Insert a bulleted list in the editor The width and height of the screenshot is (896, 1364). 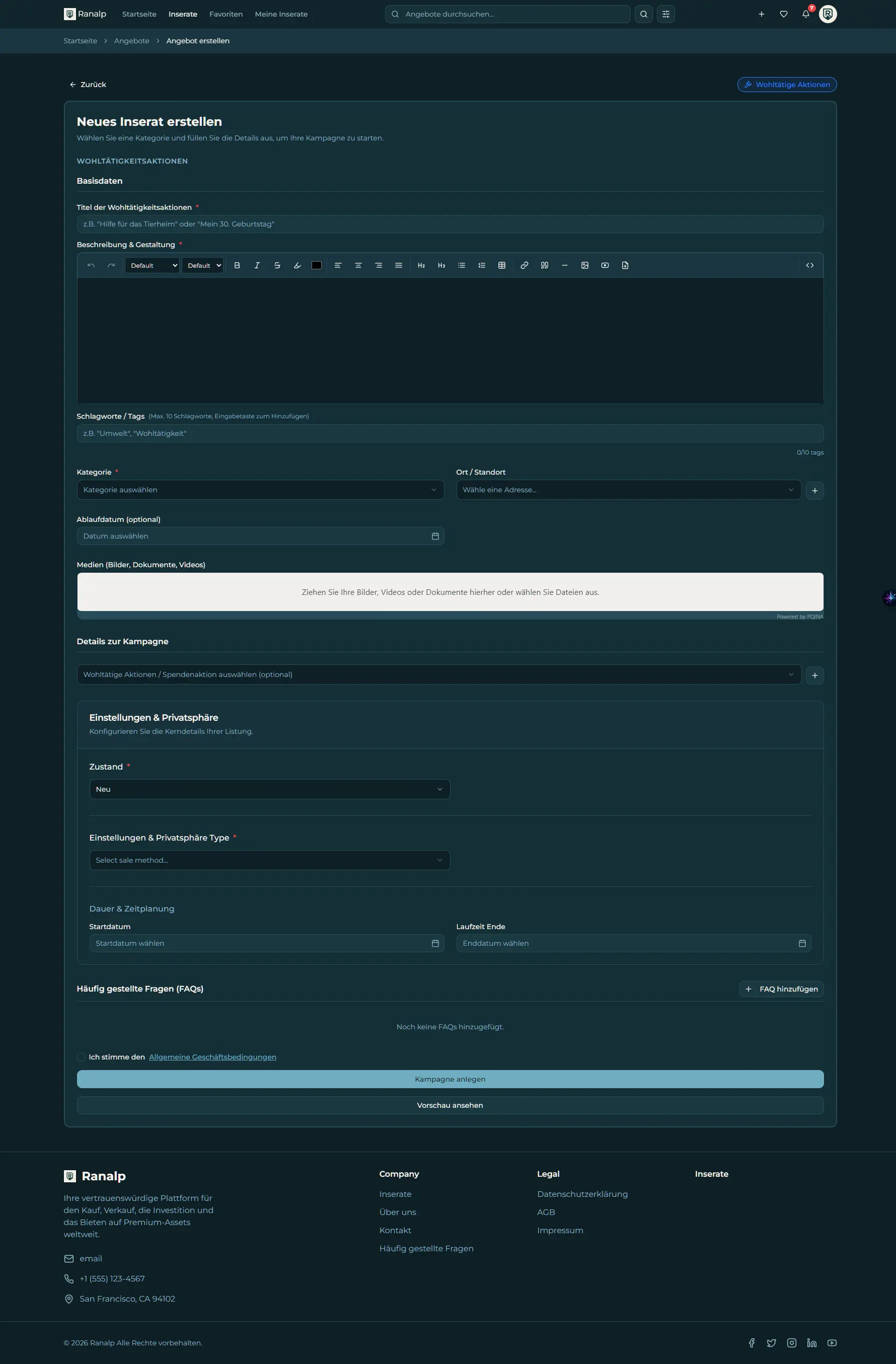coord(462,265)
